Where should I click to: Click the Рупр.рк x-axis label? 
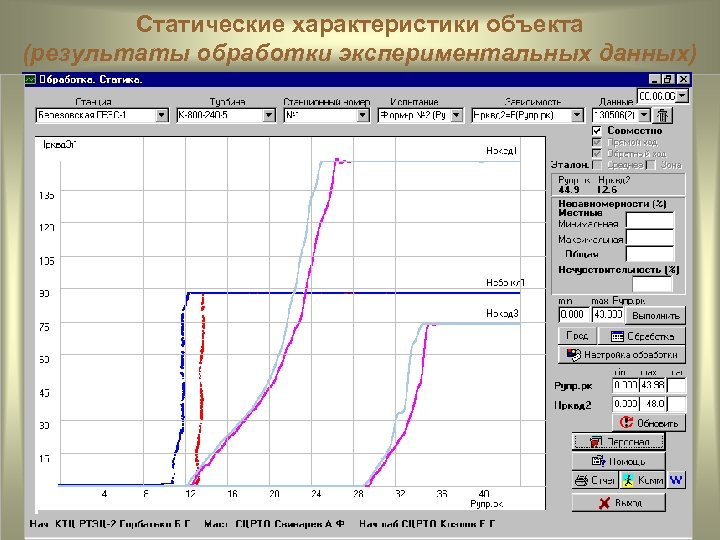(487, 504)
